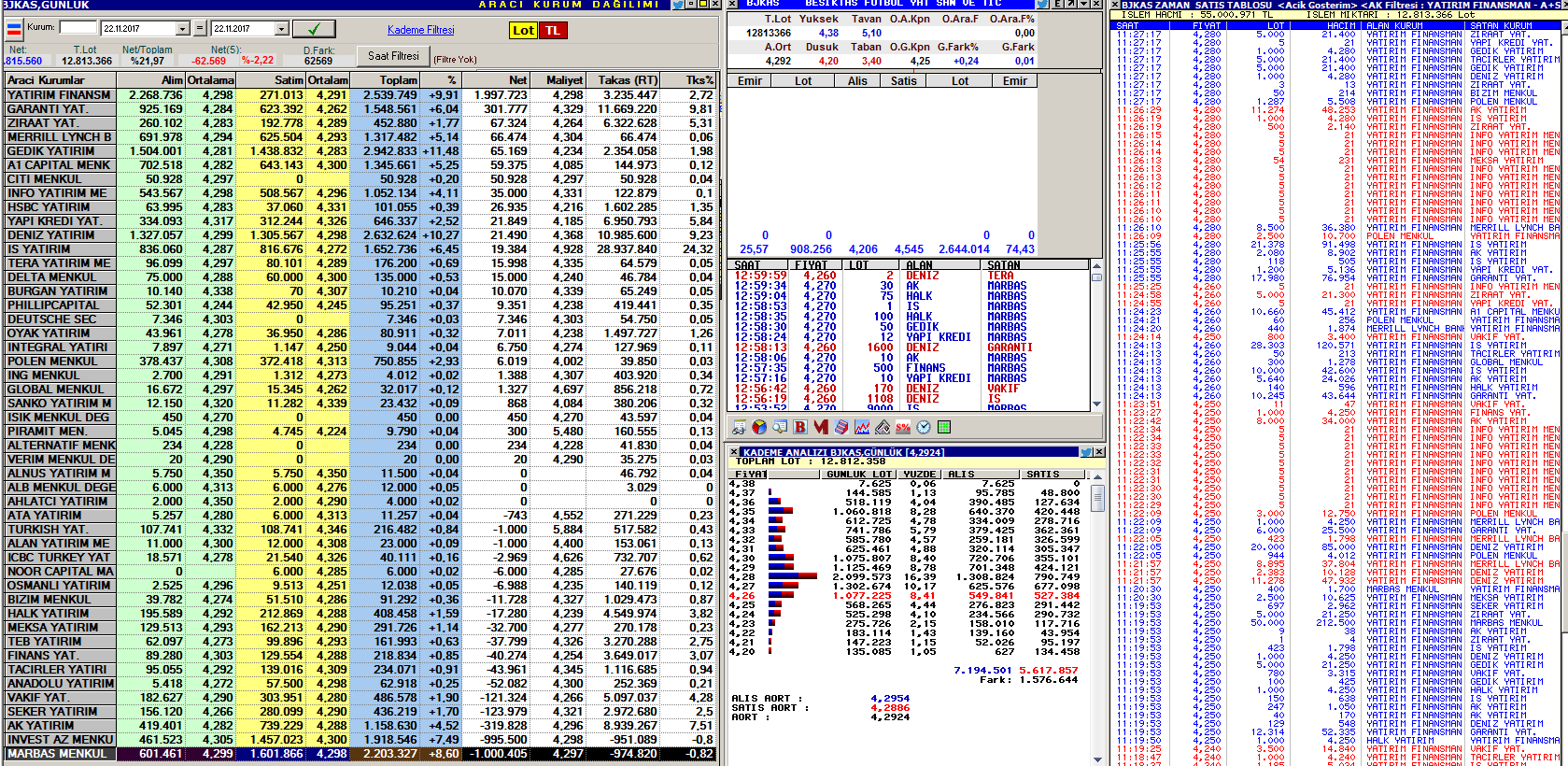Click the dark red M toolbar icon
1568x766 pixels.
[821, 427]
